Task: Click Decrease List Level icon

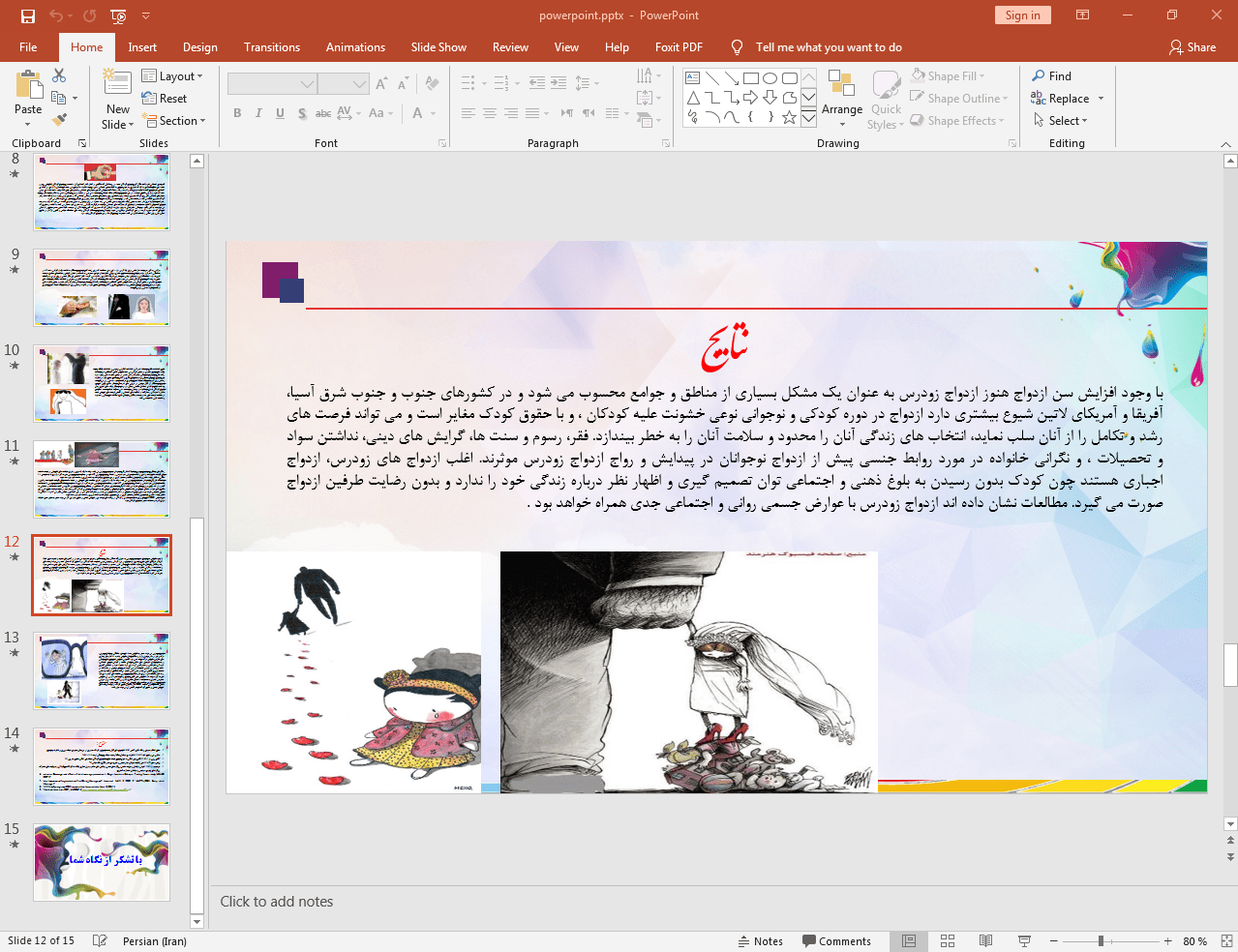Action: 537,83
